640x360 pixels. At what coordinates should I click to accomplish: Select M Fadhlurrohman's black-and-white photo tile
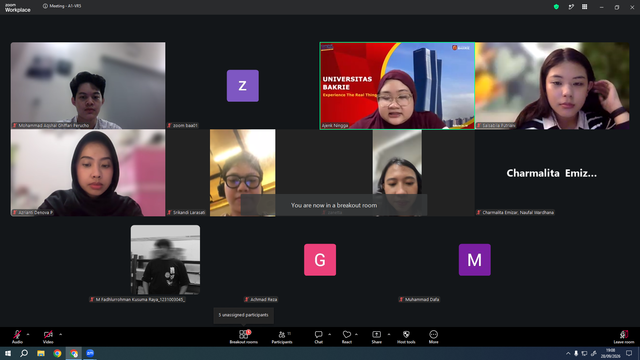point(165,260)
